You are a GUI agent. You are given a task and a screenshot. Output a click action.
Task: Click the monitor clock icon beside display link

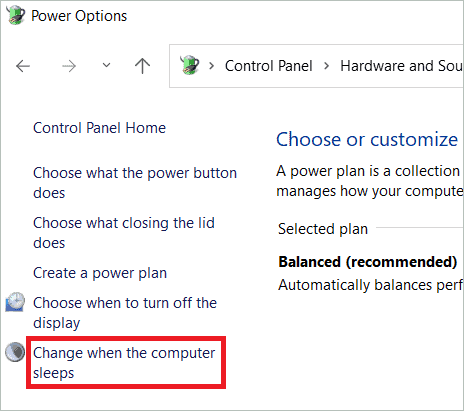[x=15, y=302]
